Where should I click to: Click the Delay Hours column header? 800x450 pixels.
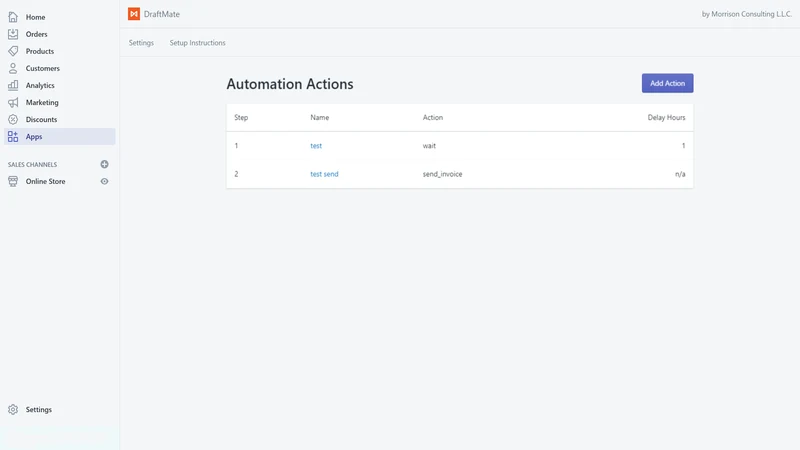(x=666, y=117)
